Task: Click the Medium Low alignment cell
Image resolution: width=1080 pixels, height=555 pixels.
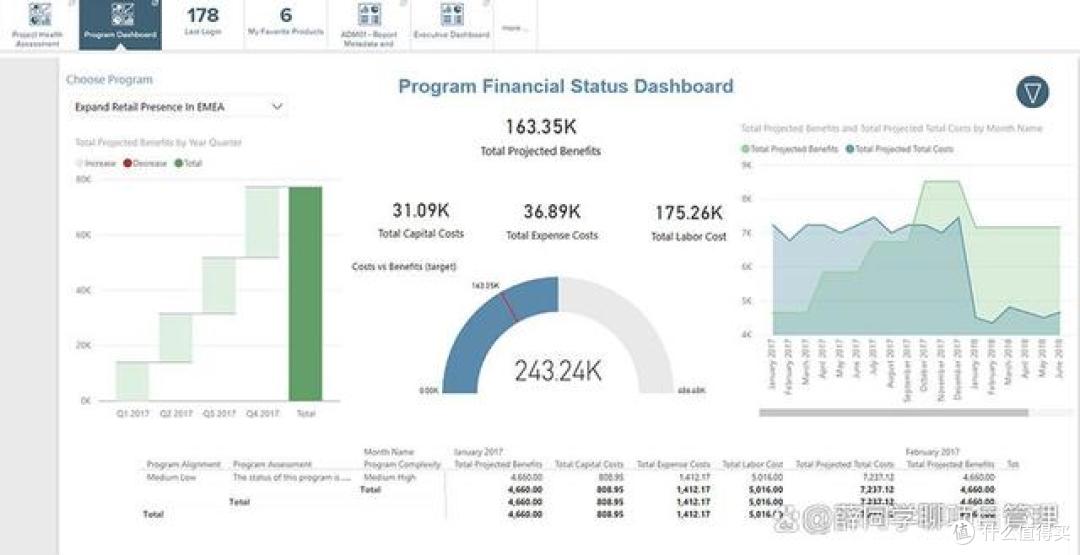Action: [x=171, y=477]
